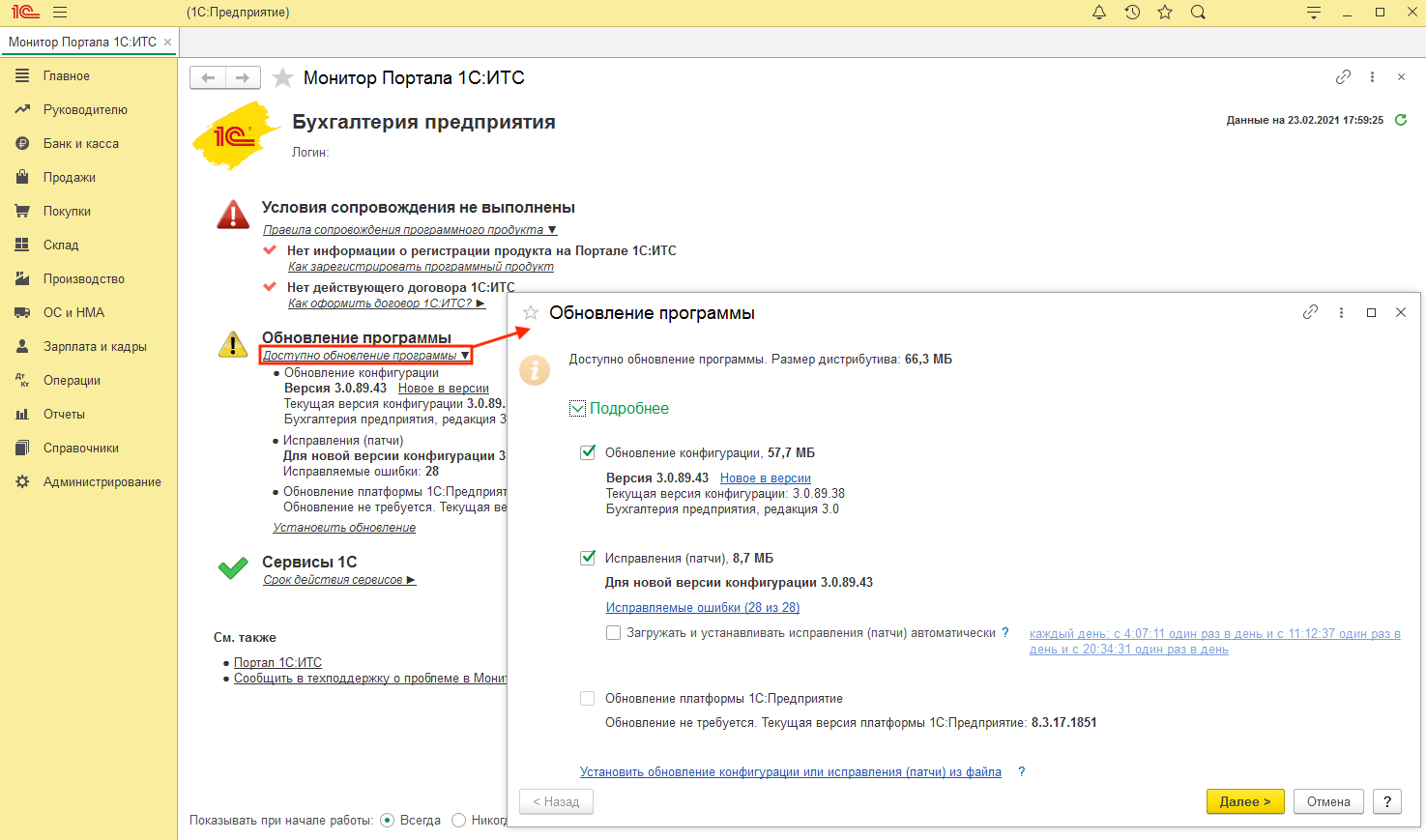
Task: Click the dialog help ? button
Action: click(x=1387, y=801)
